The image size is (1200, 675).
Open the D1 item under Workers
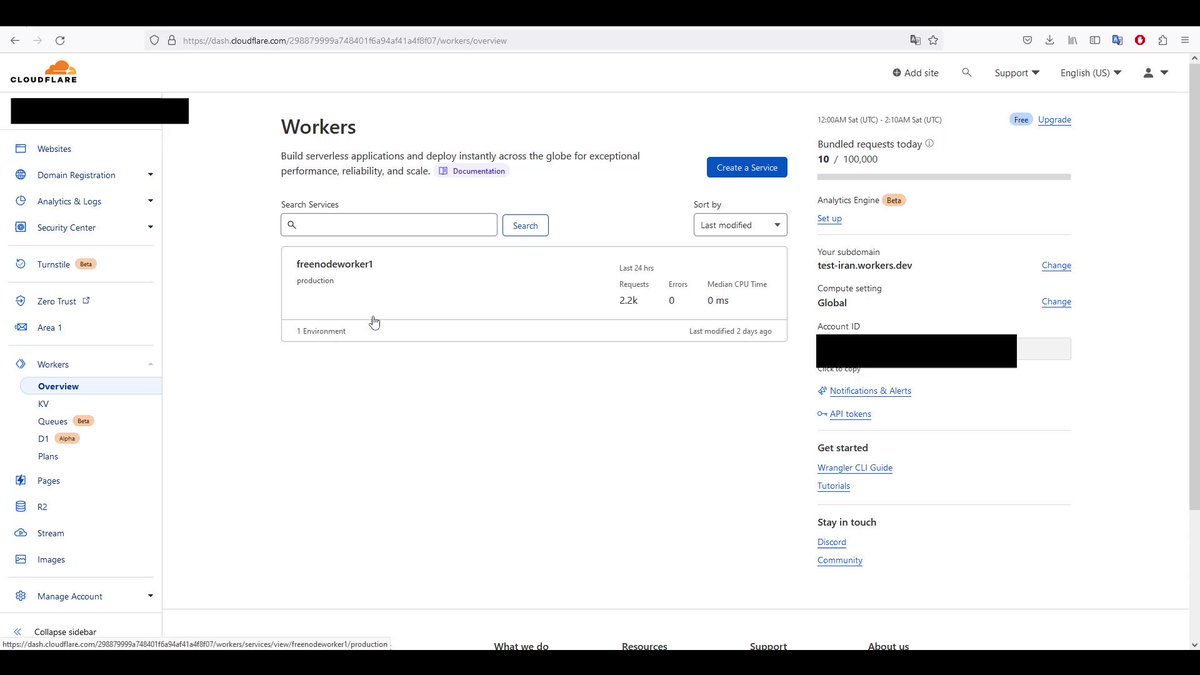[43, 439]
